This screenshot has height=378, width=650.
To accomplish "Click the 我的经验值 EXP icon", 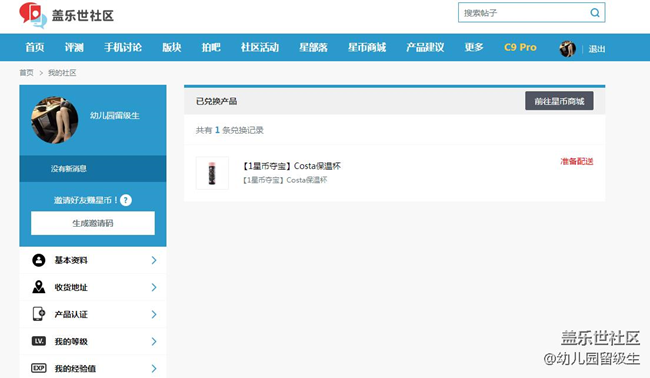I will pyautogui.click(x=39, y=368).
